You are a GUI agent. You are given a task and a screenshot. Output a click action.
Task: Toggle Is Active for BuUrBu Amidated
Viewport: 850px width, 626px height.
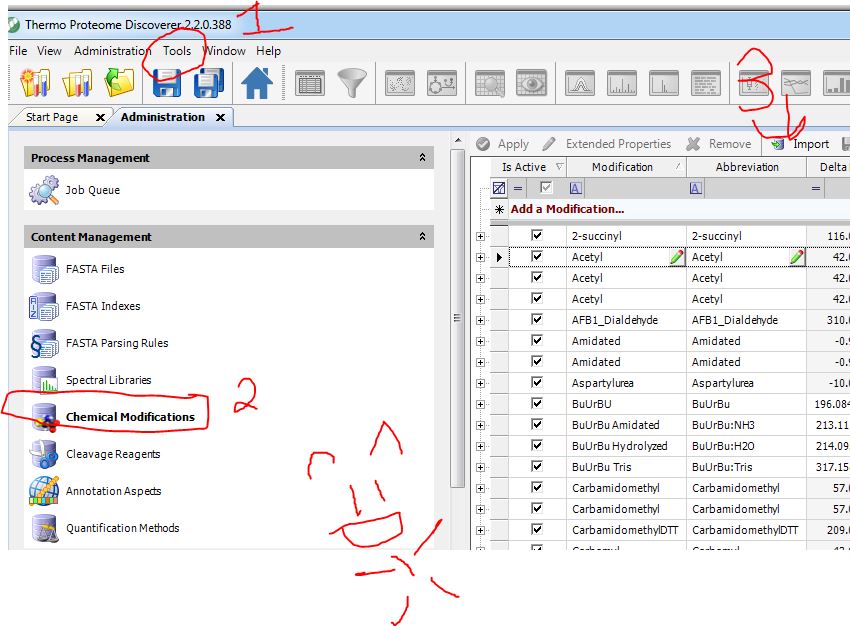click(537, 424)
